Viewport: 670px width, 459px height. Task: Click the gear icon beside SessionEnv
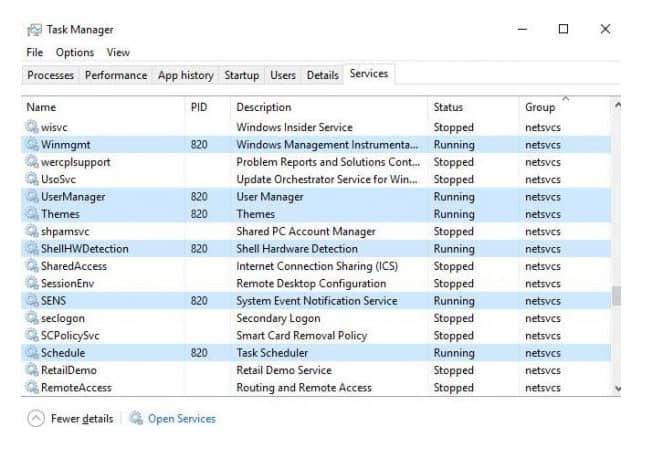point(32,283)
